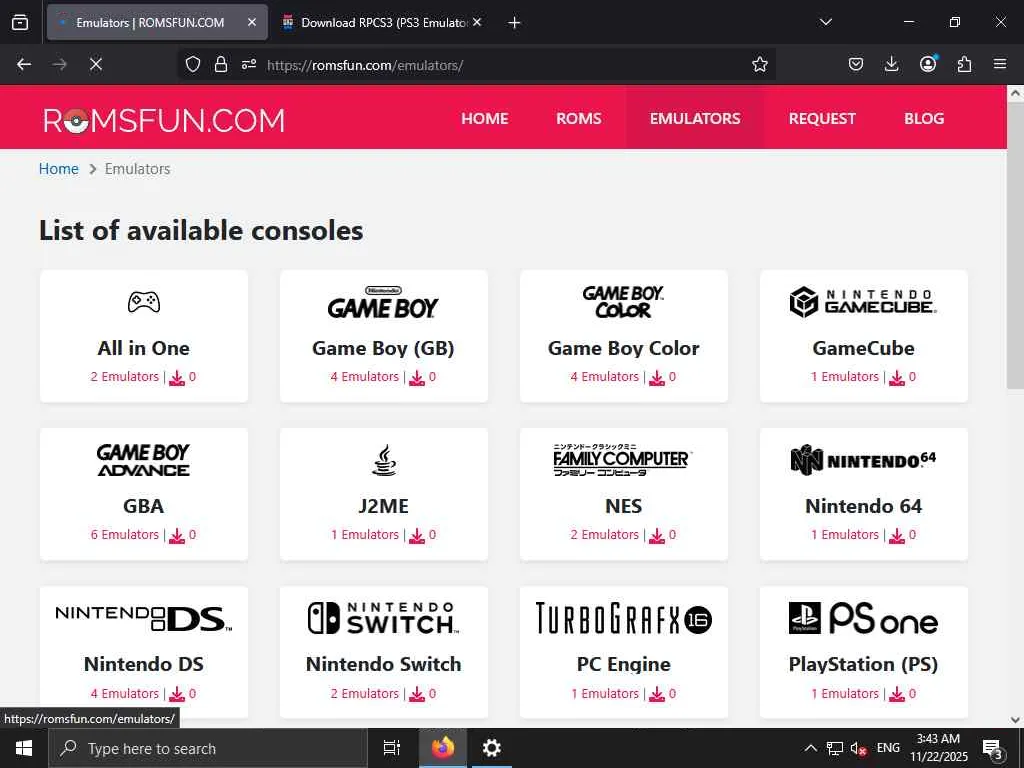The width and height of the screenshot is (1024, 768).
Task: Click the Nintendo 64 logo
Action: tap(863, 460)
